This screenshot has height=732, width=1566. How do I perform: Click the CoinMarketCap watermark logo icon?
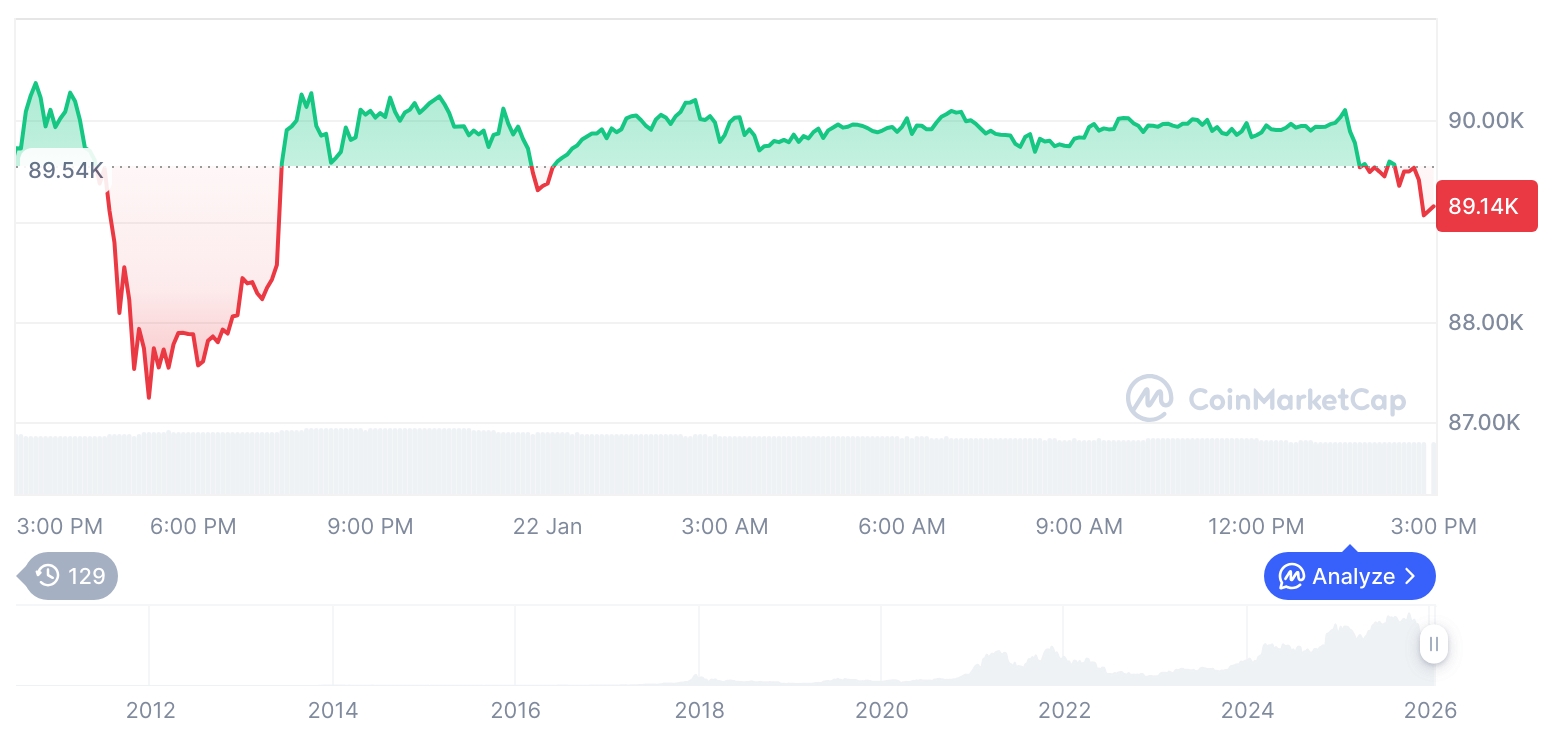(1150, 399)
